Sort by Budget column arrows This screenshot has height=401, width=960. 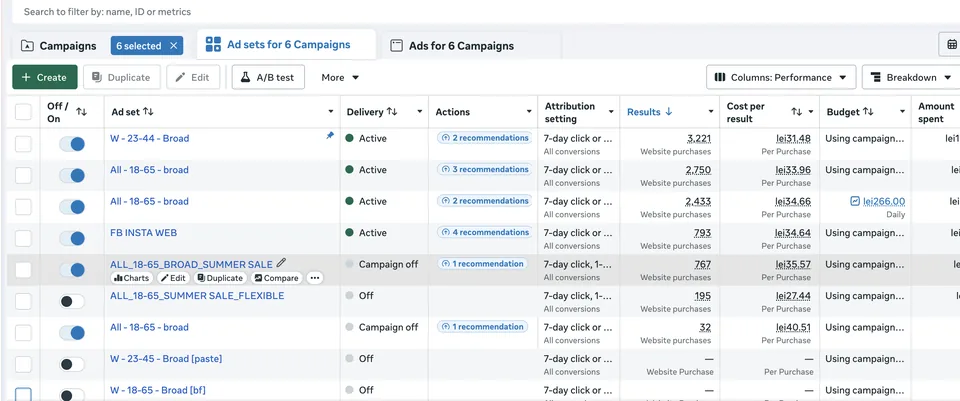[x=868, y=112]
